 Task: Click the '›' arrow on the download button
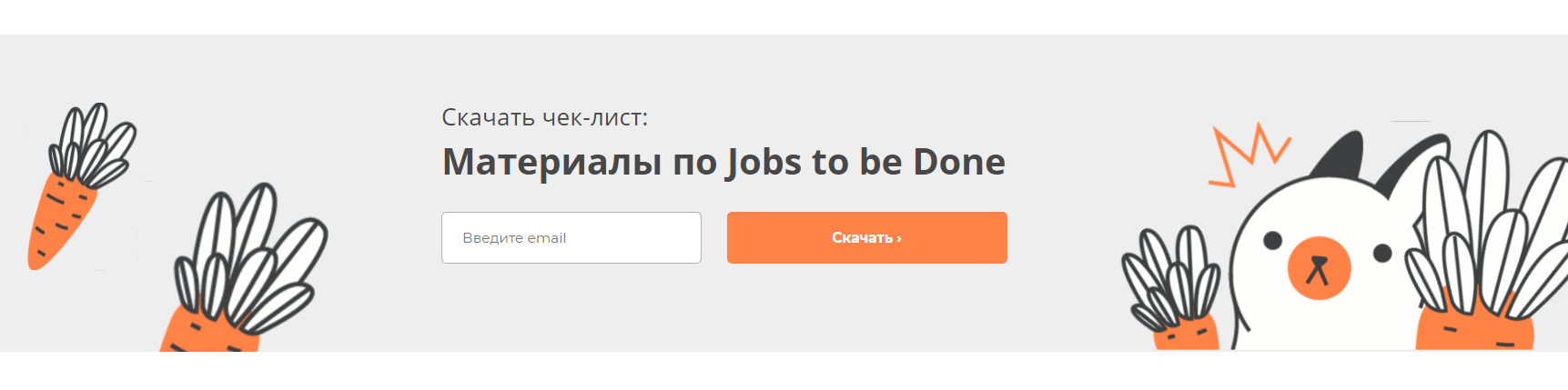point(899,238)
